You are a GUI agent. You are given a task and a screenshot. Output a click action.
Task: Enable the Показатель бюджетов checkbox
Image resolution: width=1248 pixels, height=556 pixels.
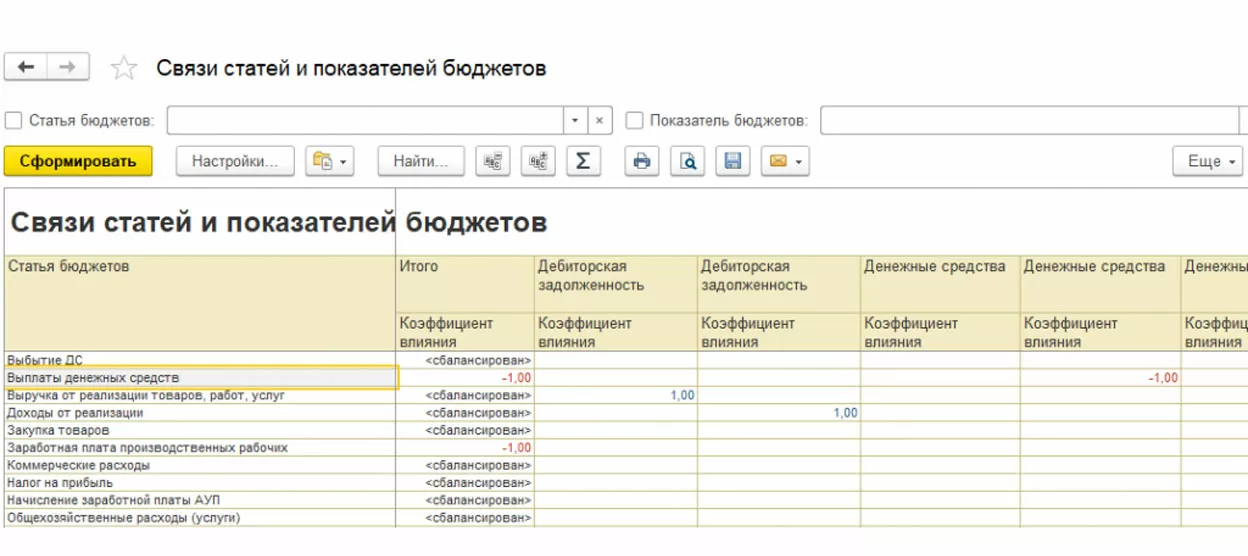click(634, 120)
